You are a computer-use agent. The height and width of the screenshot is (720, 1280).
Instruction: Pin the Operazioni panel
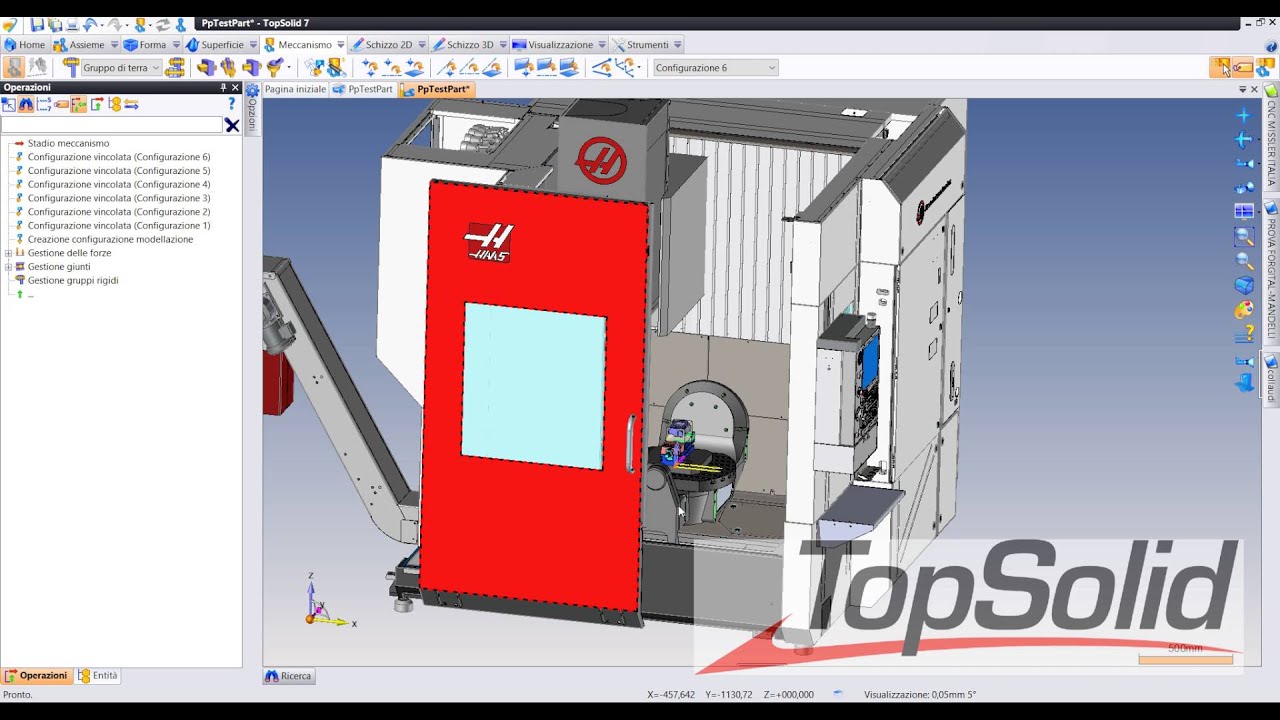[x=223, y=88]
